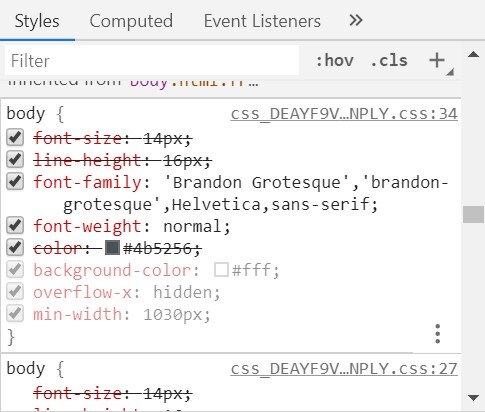Show more tabs with double chevron
Image resolution: width=485 pixels, height=412 pixels.
point(356,21)
